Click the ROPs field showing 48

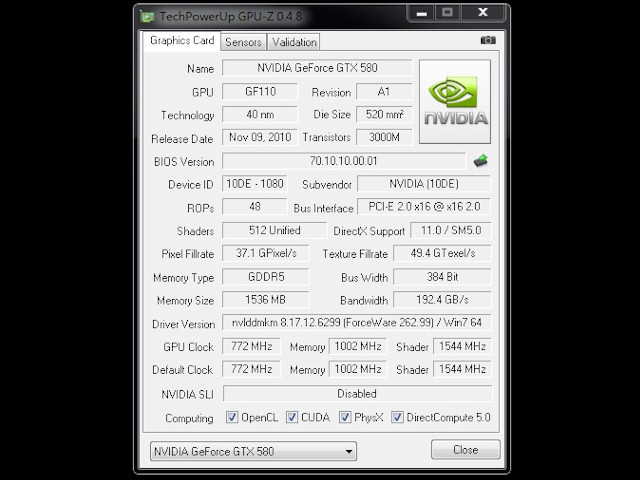(x=255, y=207)
